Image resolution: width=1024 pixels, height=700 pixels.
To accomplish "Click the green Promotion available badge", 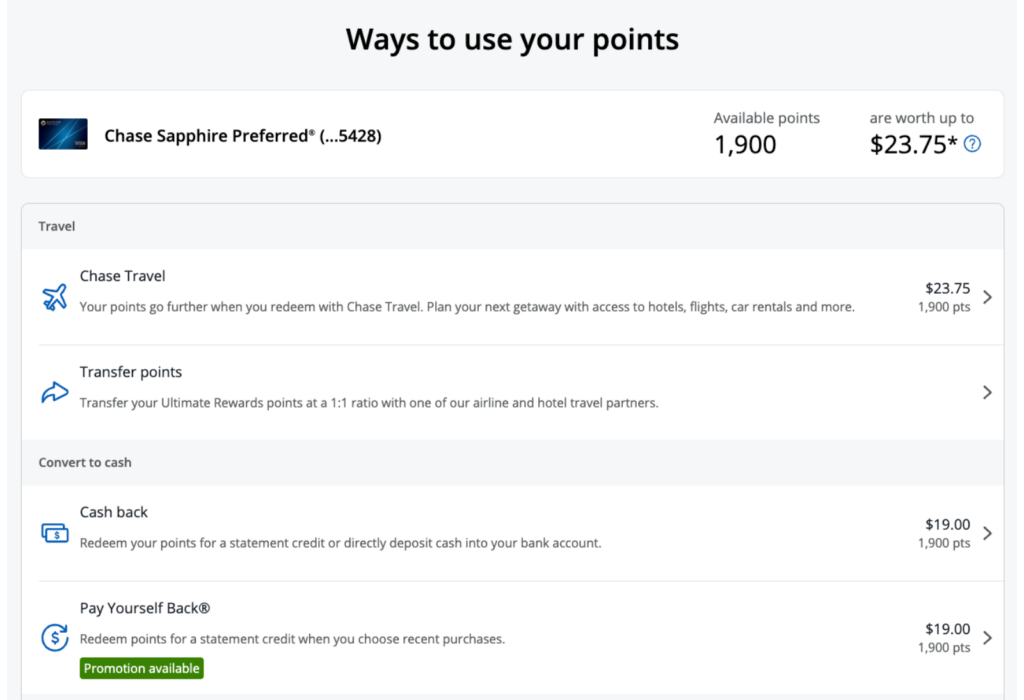I will [142, 669].
